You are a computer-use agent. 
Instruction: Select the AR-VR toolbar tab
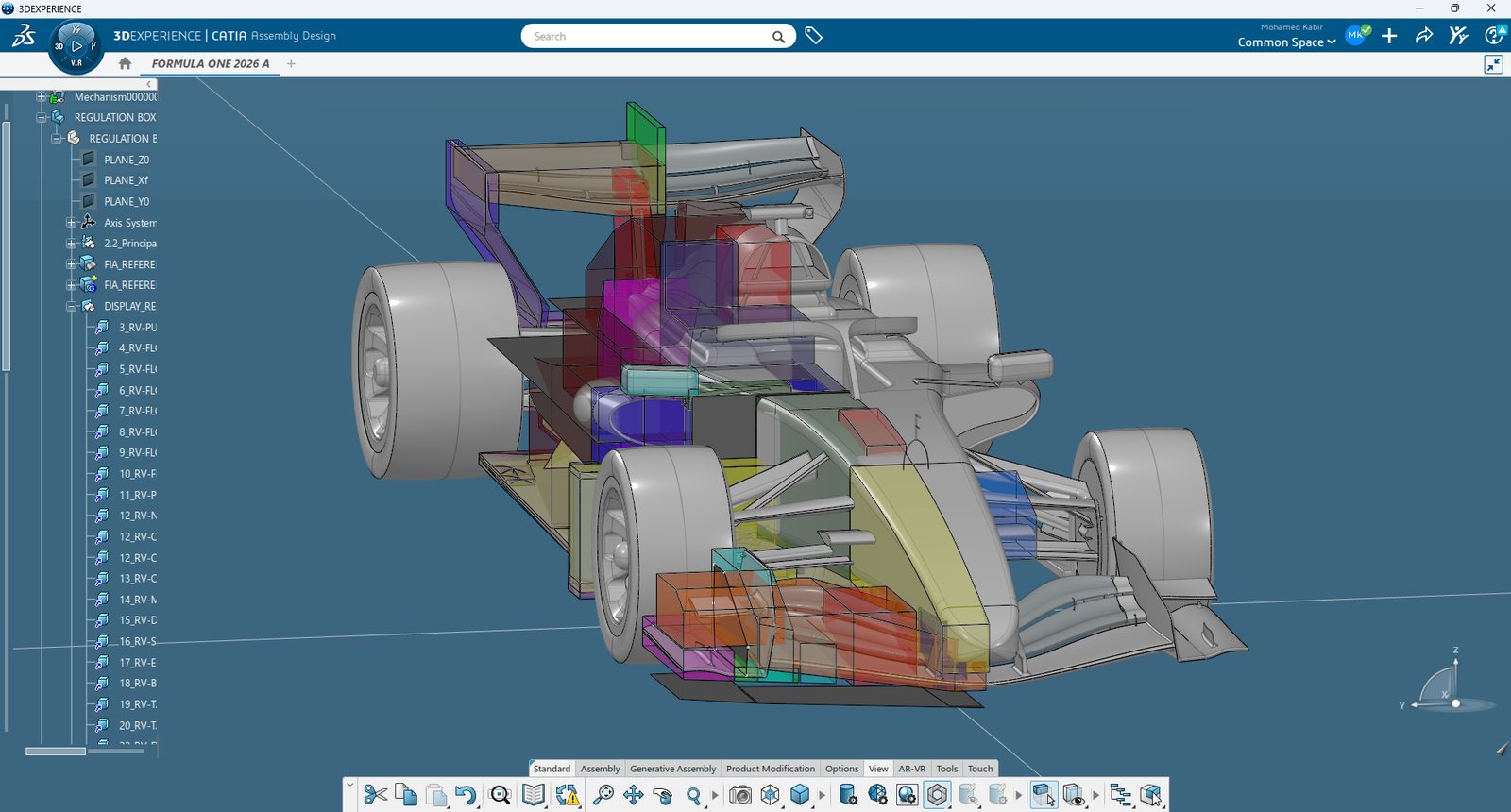point(912,769)
